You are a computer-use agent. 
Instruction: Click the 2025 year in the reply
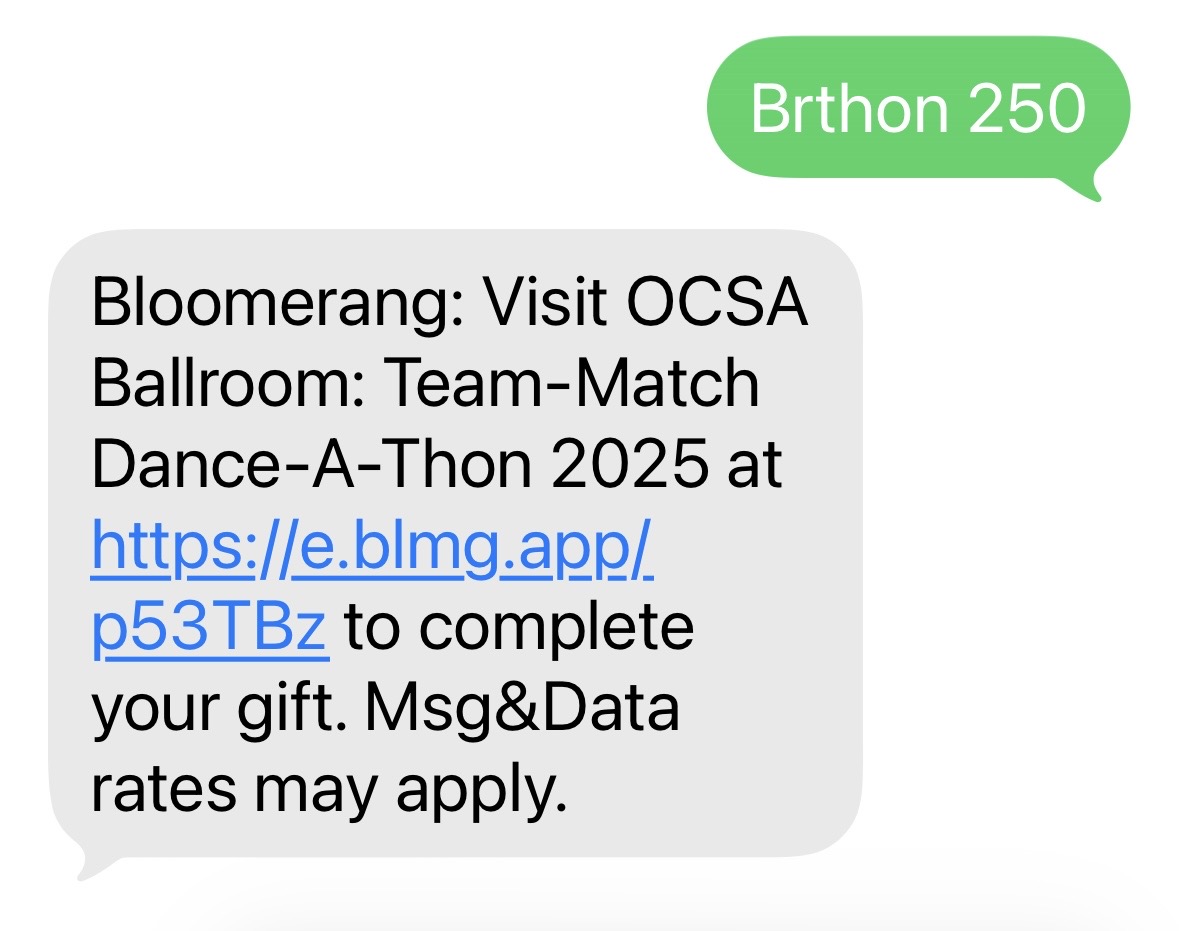point(621,465)
